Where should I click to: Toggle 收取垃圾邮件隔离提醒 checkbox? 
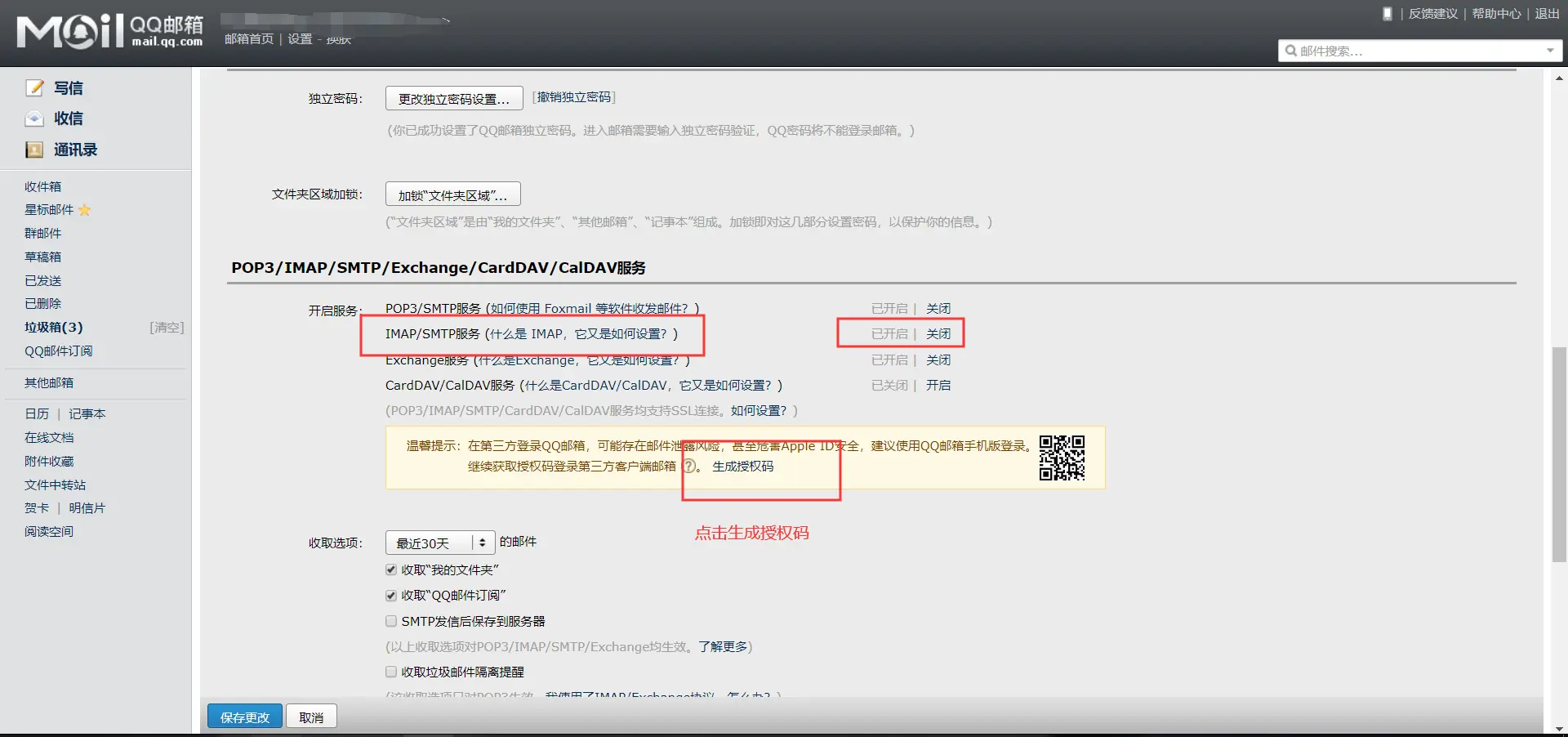391,672
